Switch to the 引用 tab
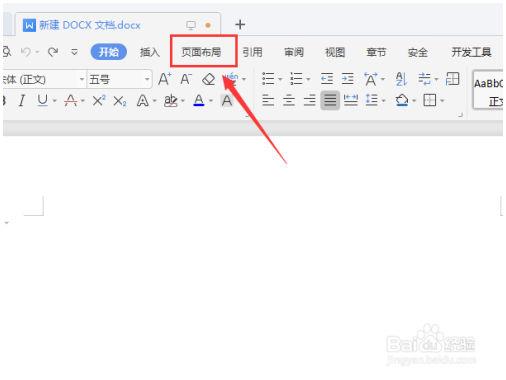 252,52
